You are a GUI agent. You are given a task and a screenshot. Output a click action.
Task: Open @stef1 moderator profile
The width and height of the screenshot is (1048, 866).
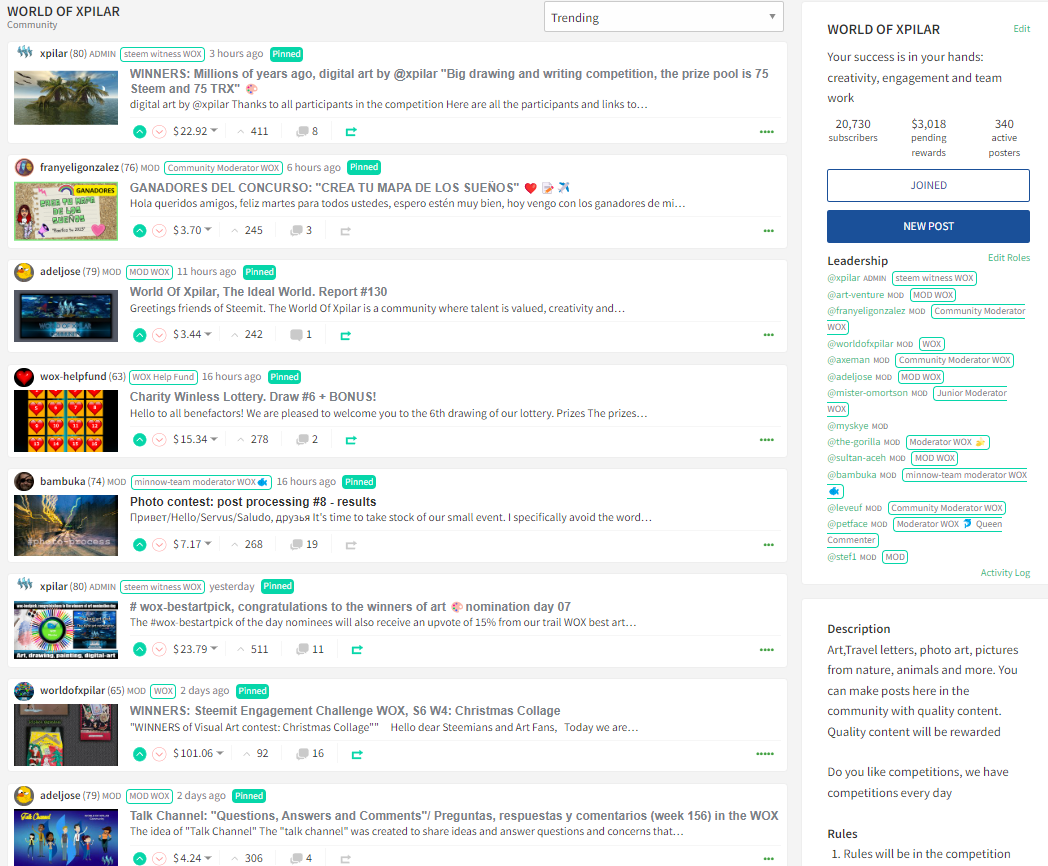841,557
